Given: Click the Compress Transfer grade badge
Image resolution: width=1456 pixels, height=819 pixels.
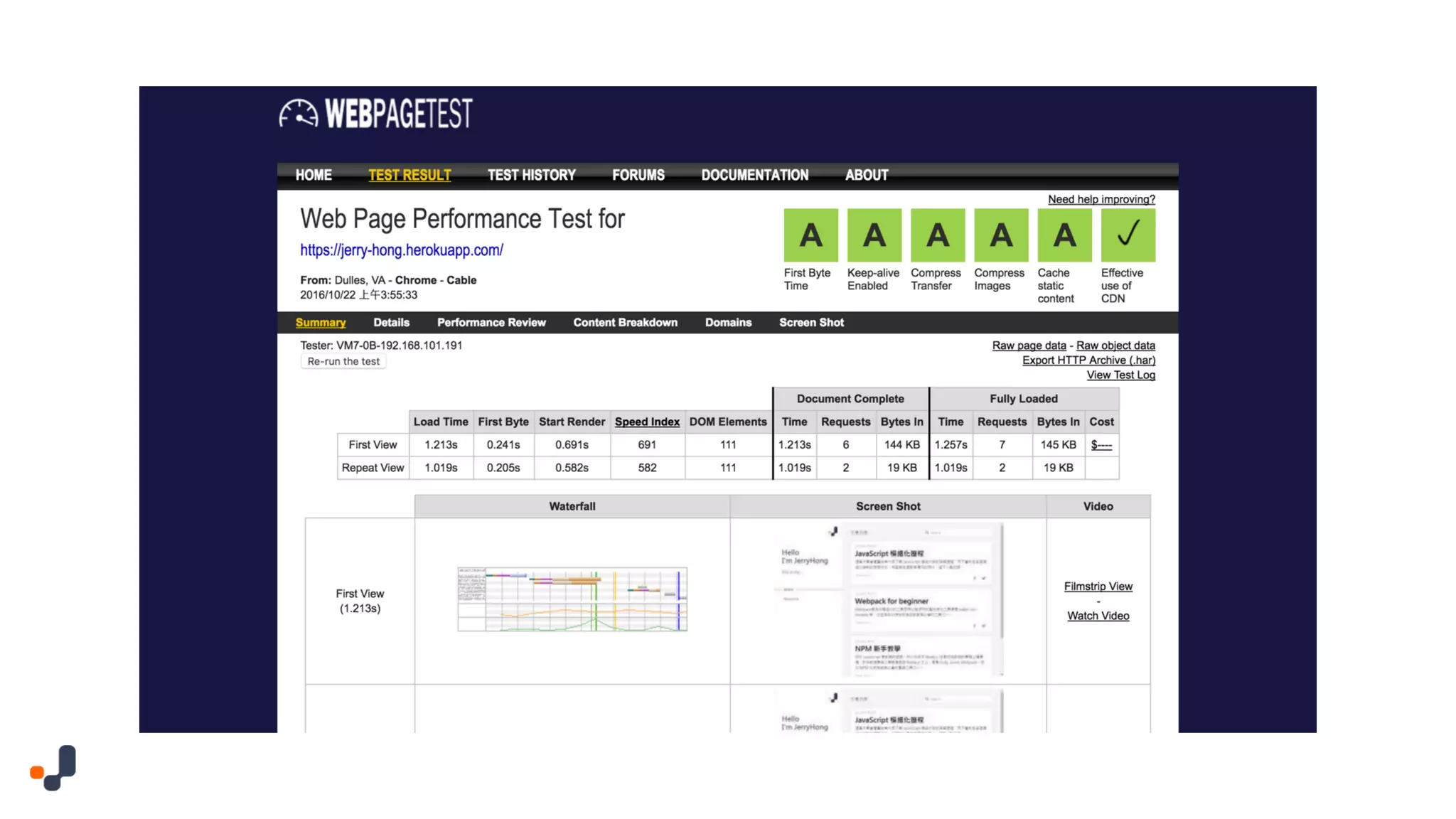Looking at the screenshot, I should coord(937,235).
